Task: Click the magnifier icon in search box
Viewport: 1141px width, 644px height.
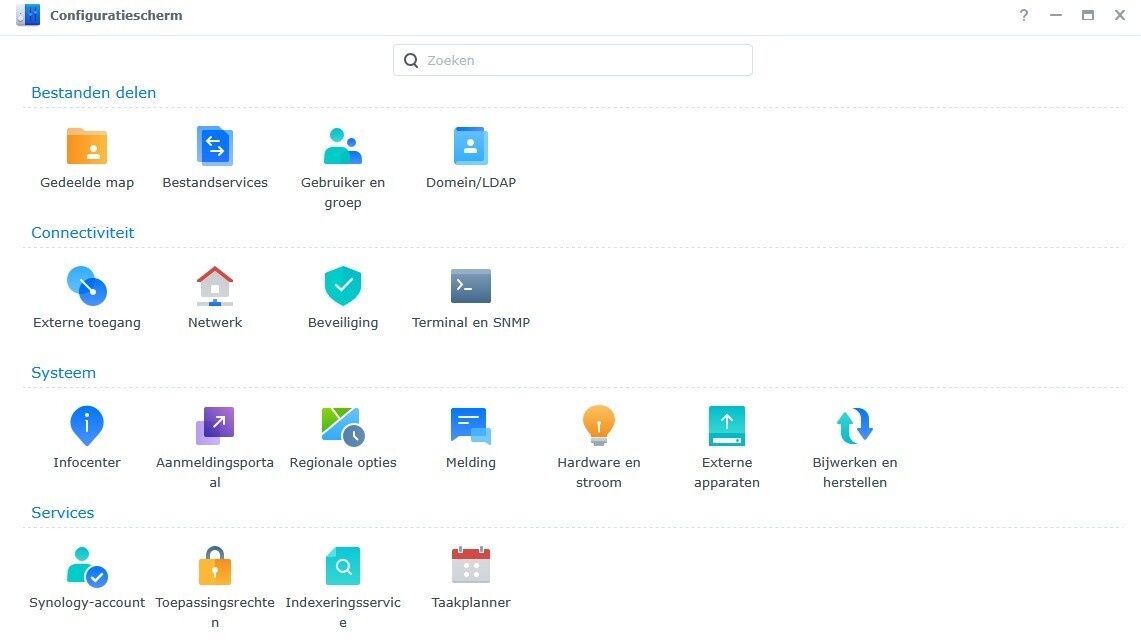Action: [x=411, y=60]
